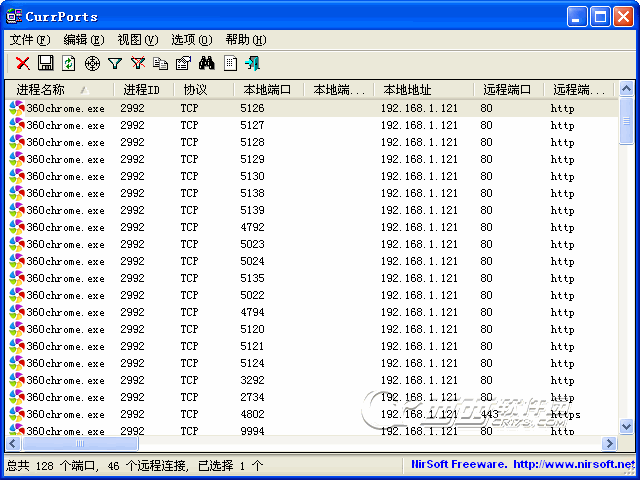The height and width of the screenshot is (480, 640).
Task: Click the crossed-out funnel filter icon
Action: 138,63
